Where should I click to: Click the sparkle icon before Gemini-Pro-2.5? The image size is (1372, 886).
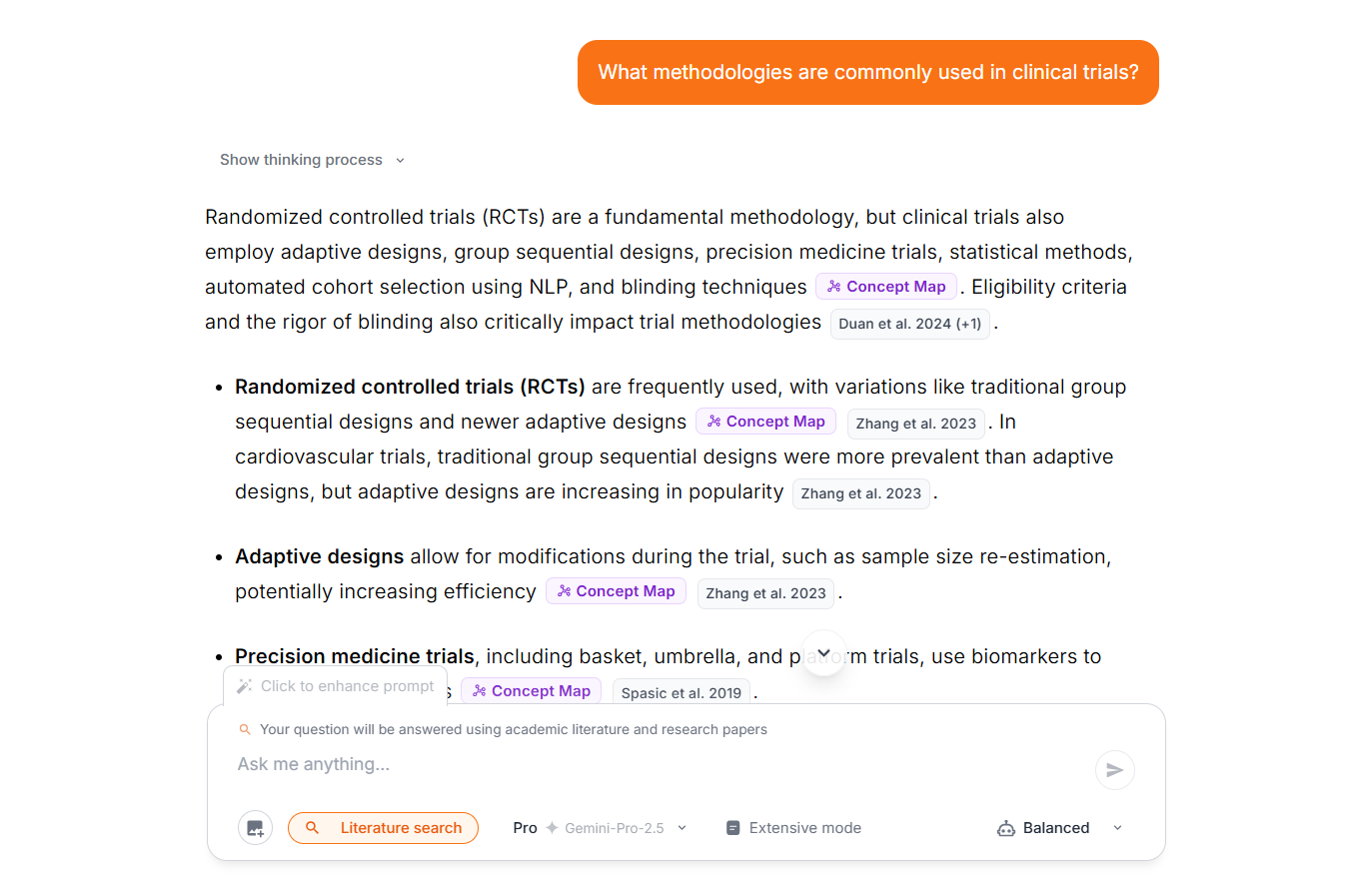pyautogui.click(x=550, y=827)
